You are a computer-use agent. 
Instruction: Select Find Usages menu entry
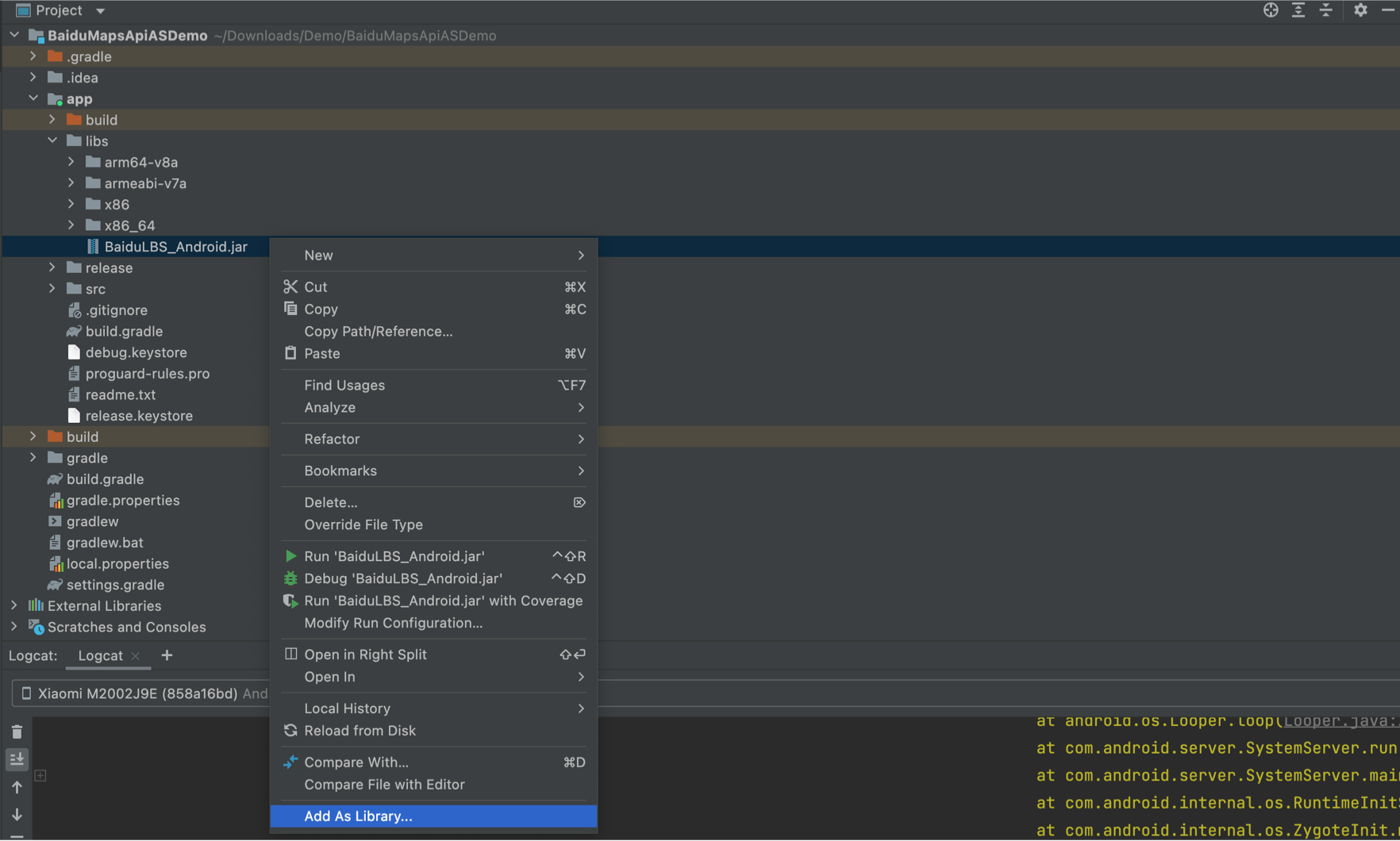[x=344, y=385]
